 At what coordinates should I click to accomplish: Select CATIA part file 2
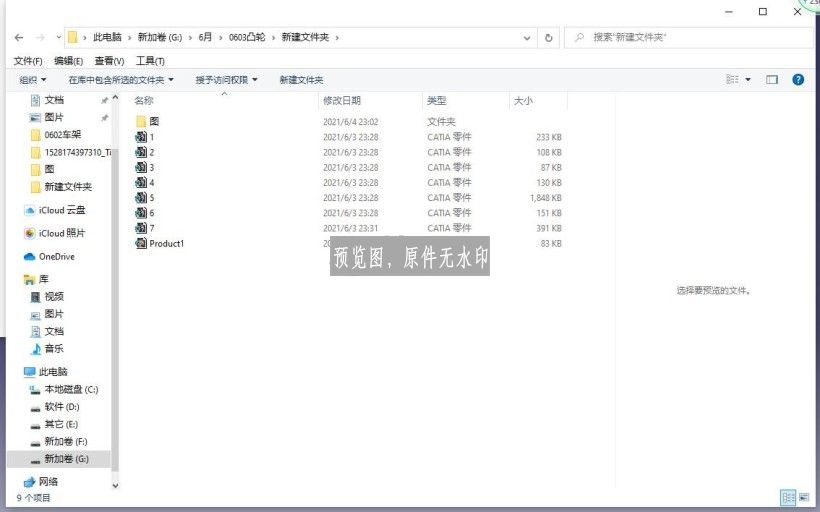144,153
